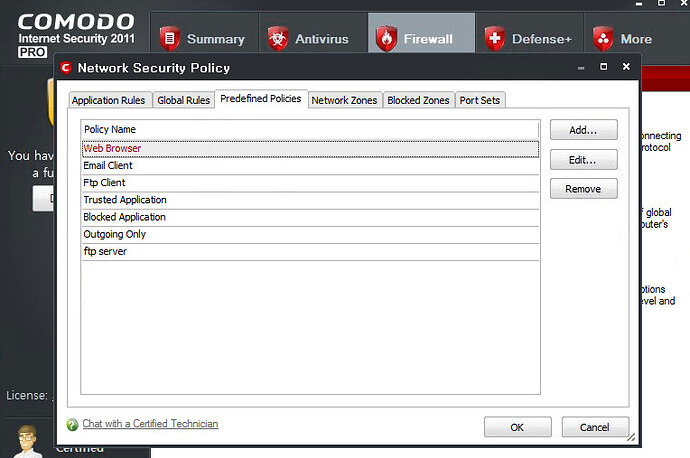Screen dimensions: 690x458
Task: Click the Defense+ cross shield icon
Action: [x=495, y=39]
